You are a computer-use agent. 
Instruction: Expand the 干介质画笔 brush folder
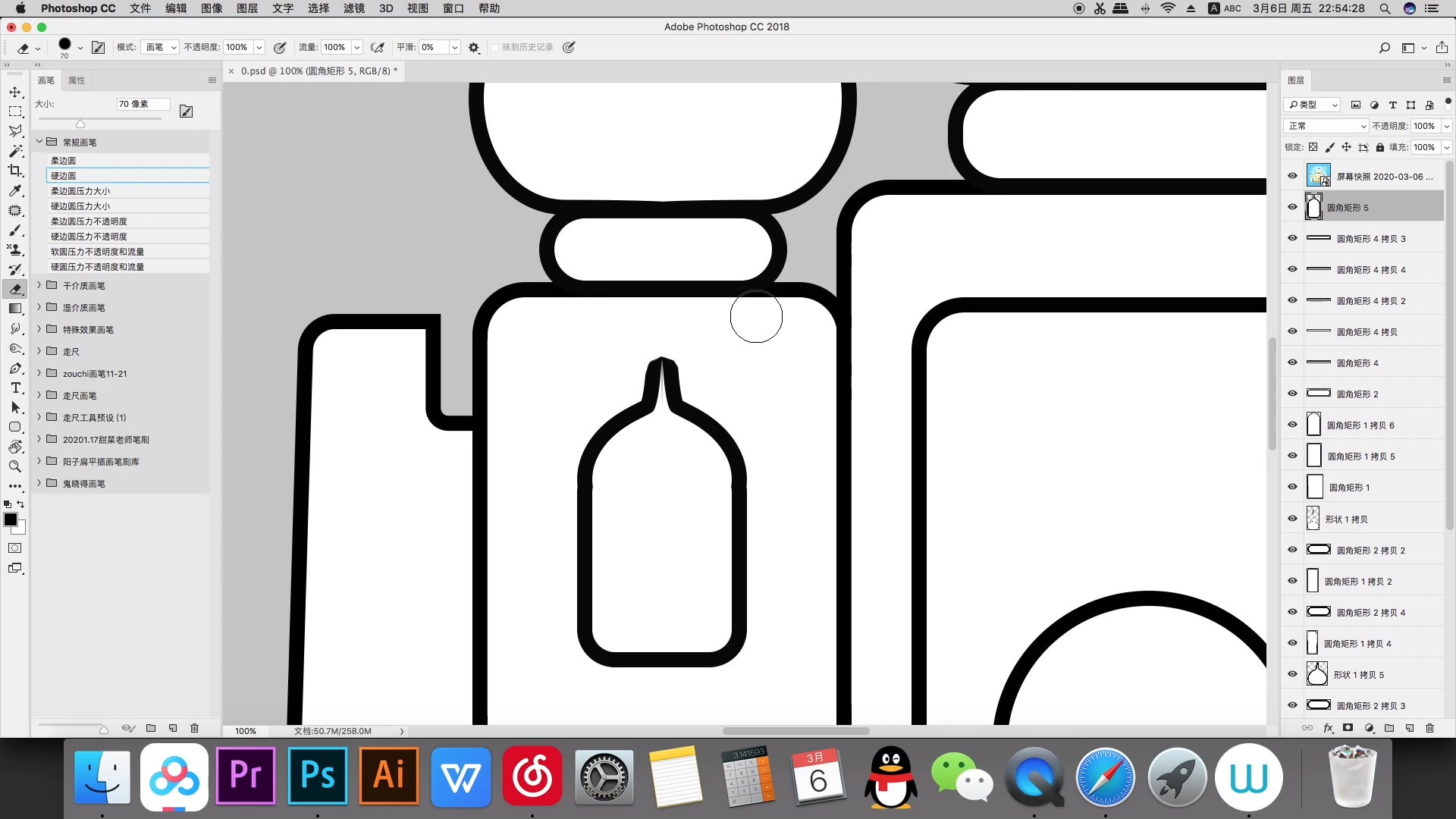point(39,286)
